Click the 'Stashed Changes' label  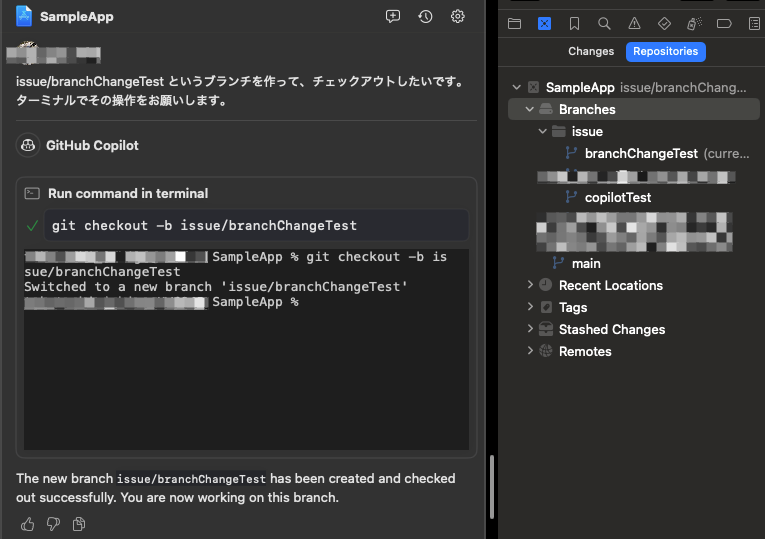coord(612,329)
